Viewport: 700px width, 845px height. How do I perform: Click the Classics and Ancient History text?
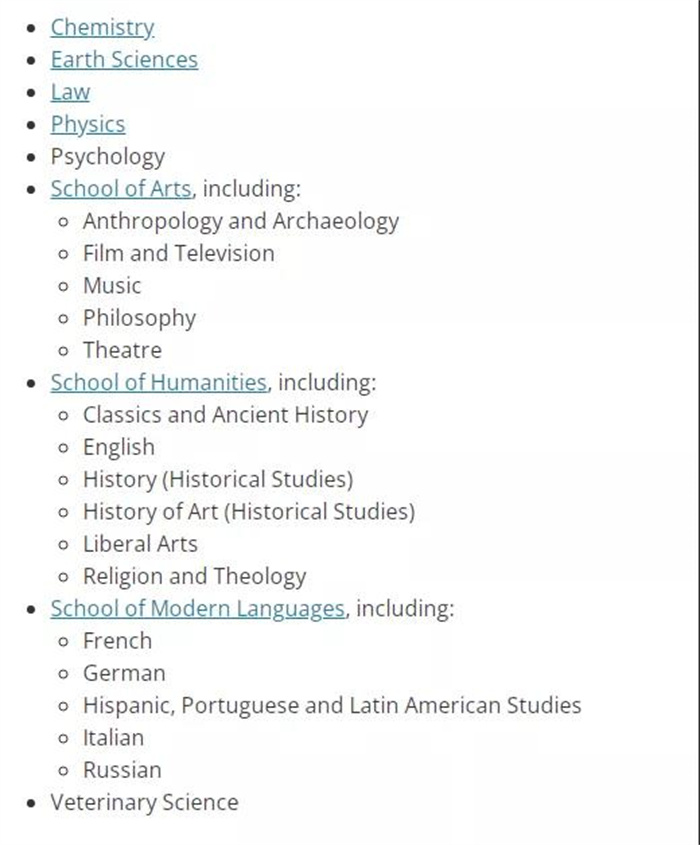click(x=226, y=415)
